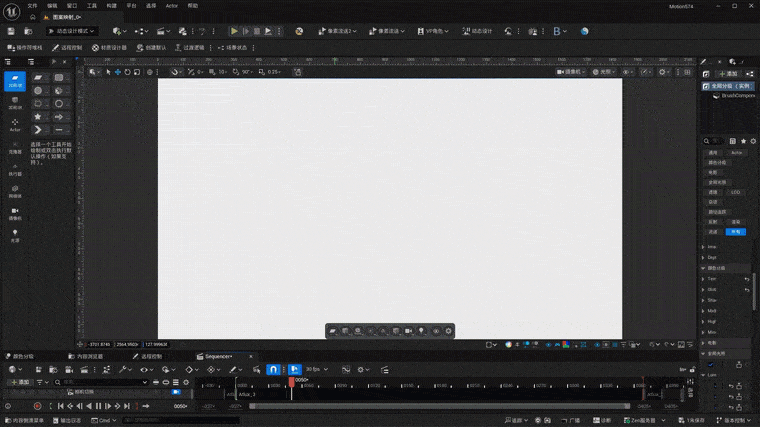Image resolution: width=760 pixels, height=427 pixels.
Task: Click the Remote Control toolbar button
Action: tap(67, 47)
